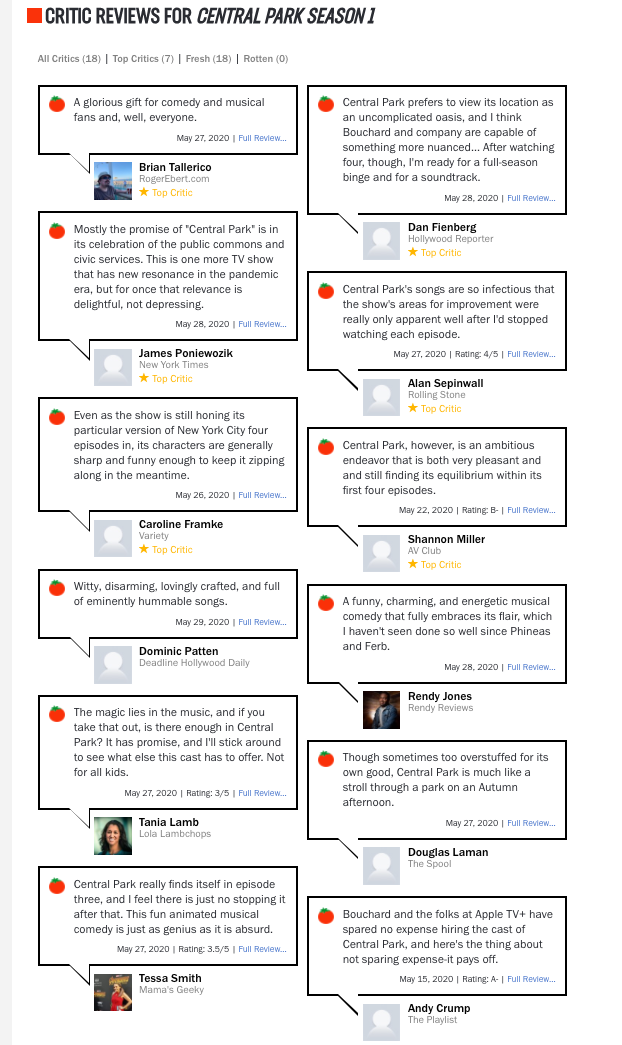
Task: Click the tomato icon in Tania Lamb's review
Action: 57,714
